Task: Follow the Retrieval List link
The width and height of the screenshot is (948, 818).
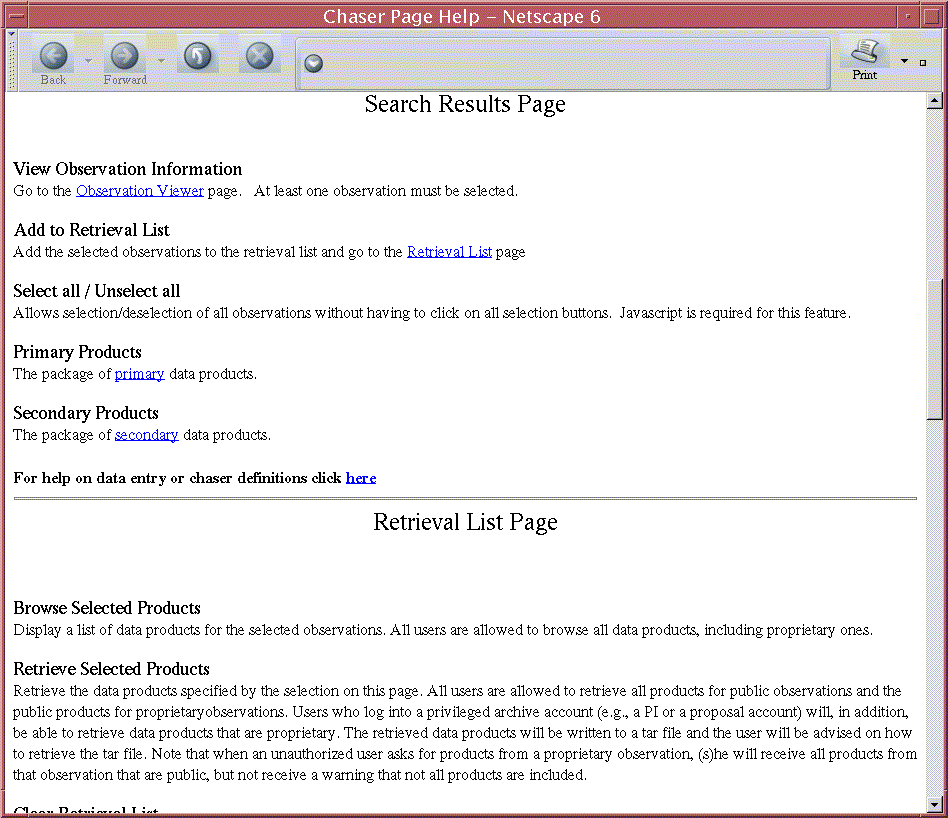Action: (x=449, y=252)
